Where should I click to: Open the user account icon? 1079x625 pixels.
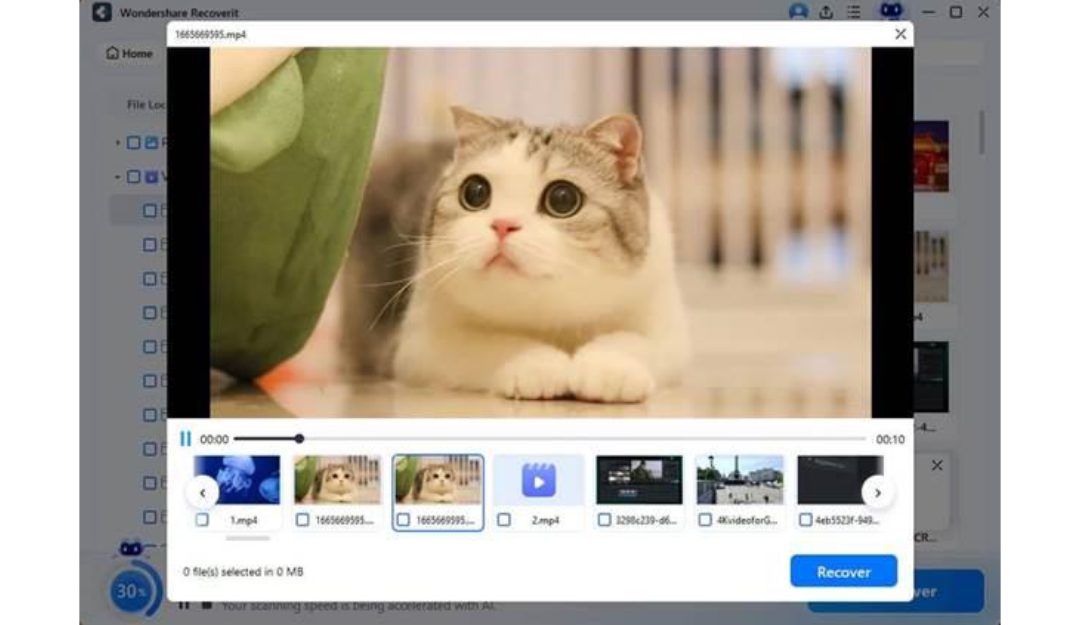[798, 12]
